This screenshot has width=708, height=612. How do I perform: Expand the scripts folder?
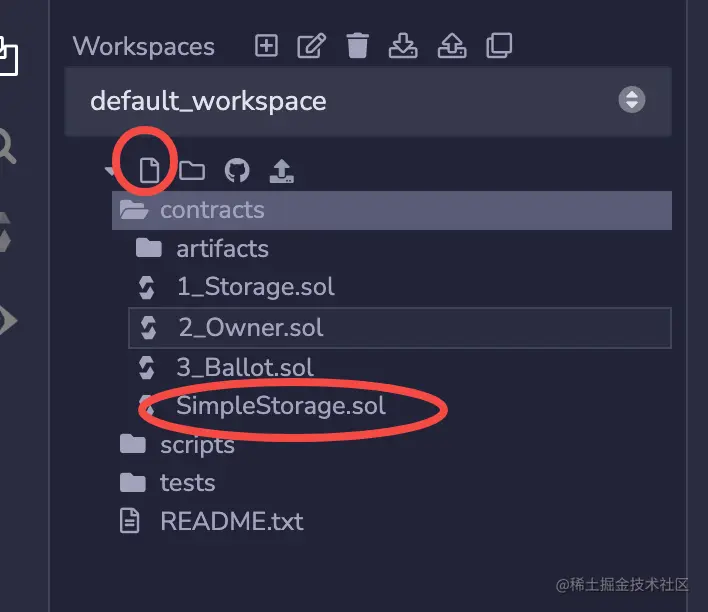click(x=197, y=445)
